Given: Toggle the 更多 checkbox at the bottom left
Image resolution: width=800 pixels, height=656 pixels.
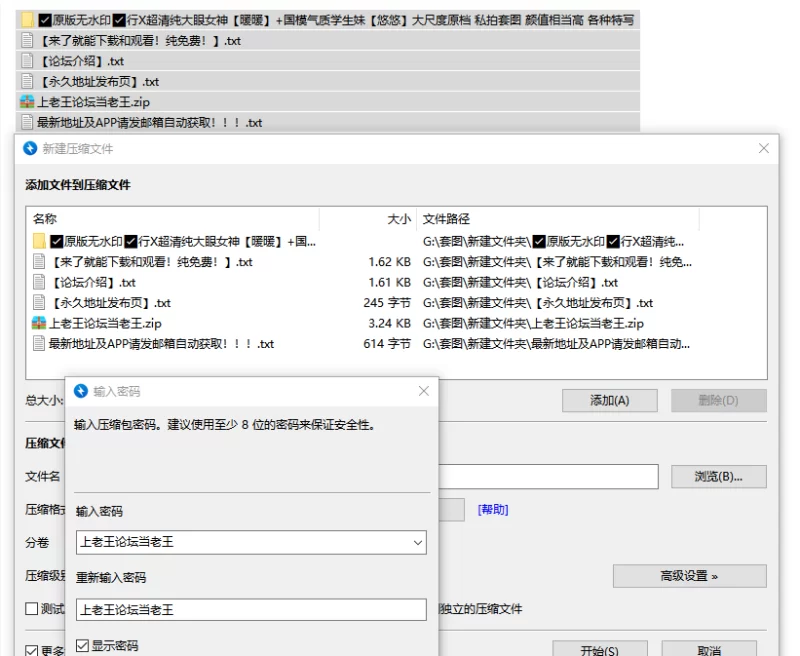Looking at the screenshot, I should [x=32, y=650].
